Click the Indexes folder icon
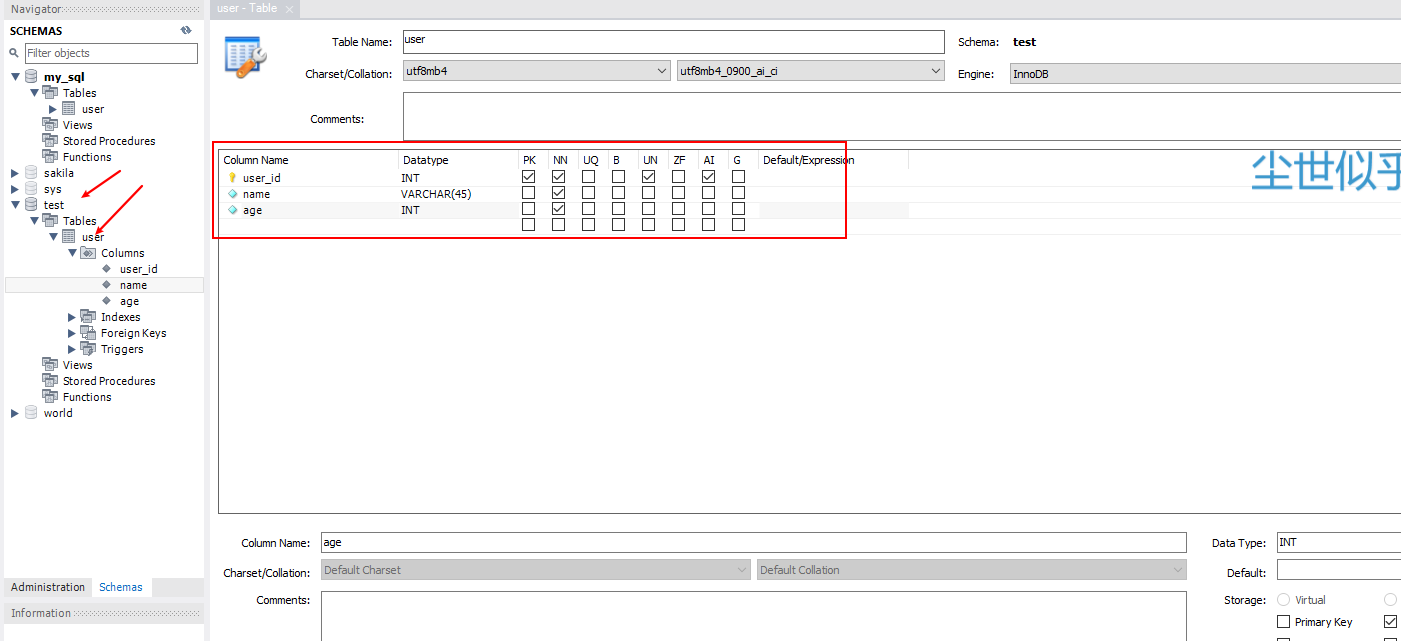 [x=88, y=317]
